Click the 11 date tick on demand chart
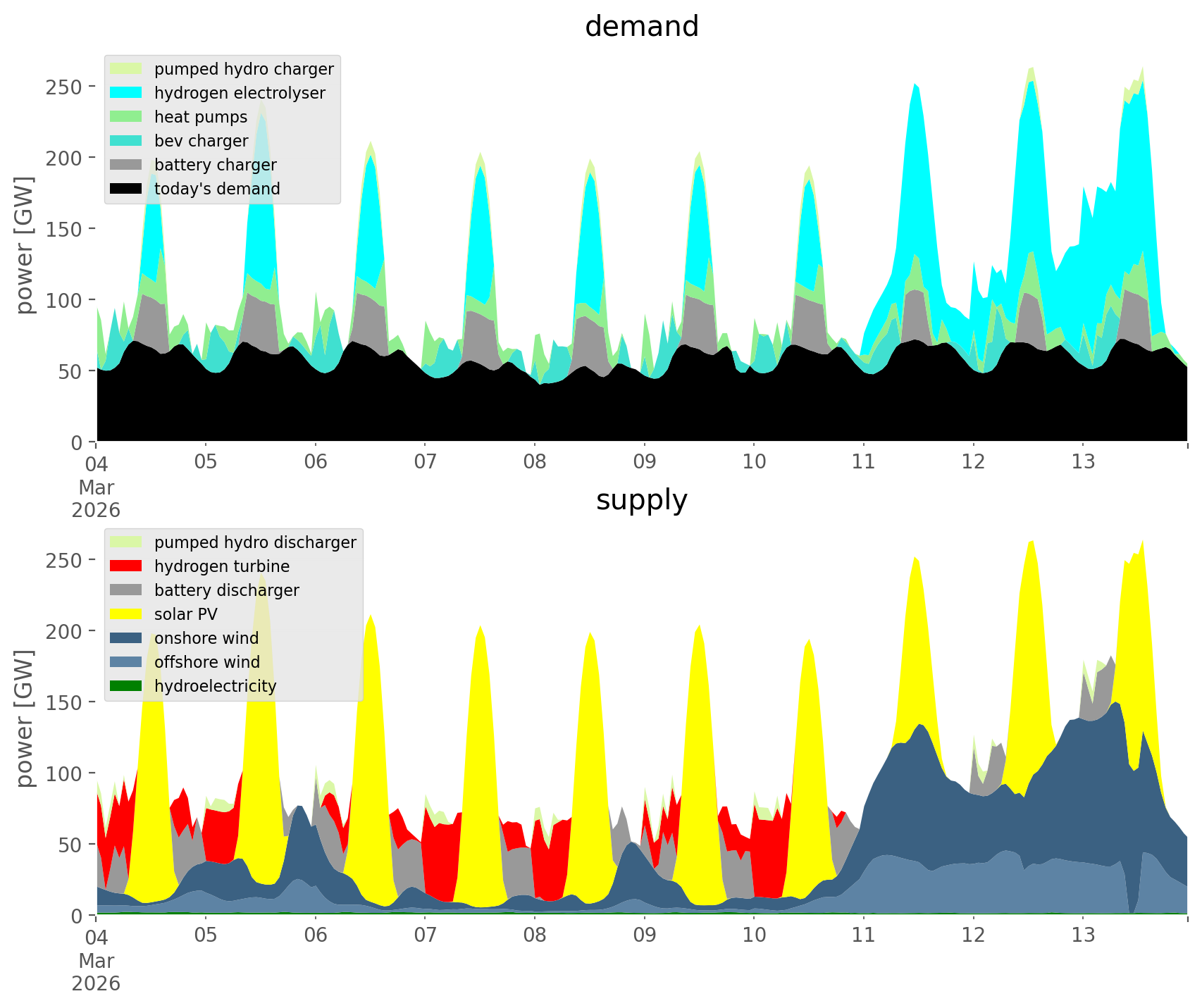 tap(863, 462)
